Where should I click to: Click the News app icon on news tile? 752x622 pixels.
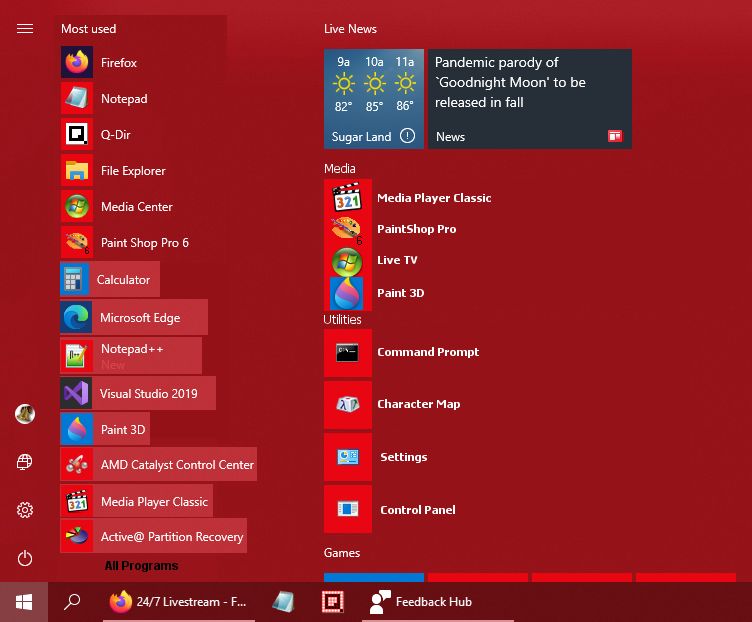[x=615, y=136]
